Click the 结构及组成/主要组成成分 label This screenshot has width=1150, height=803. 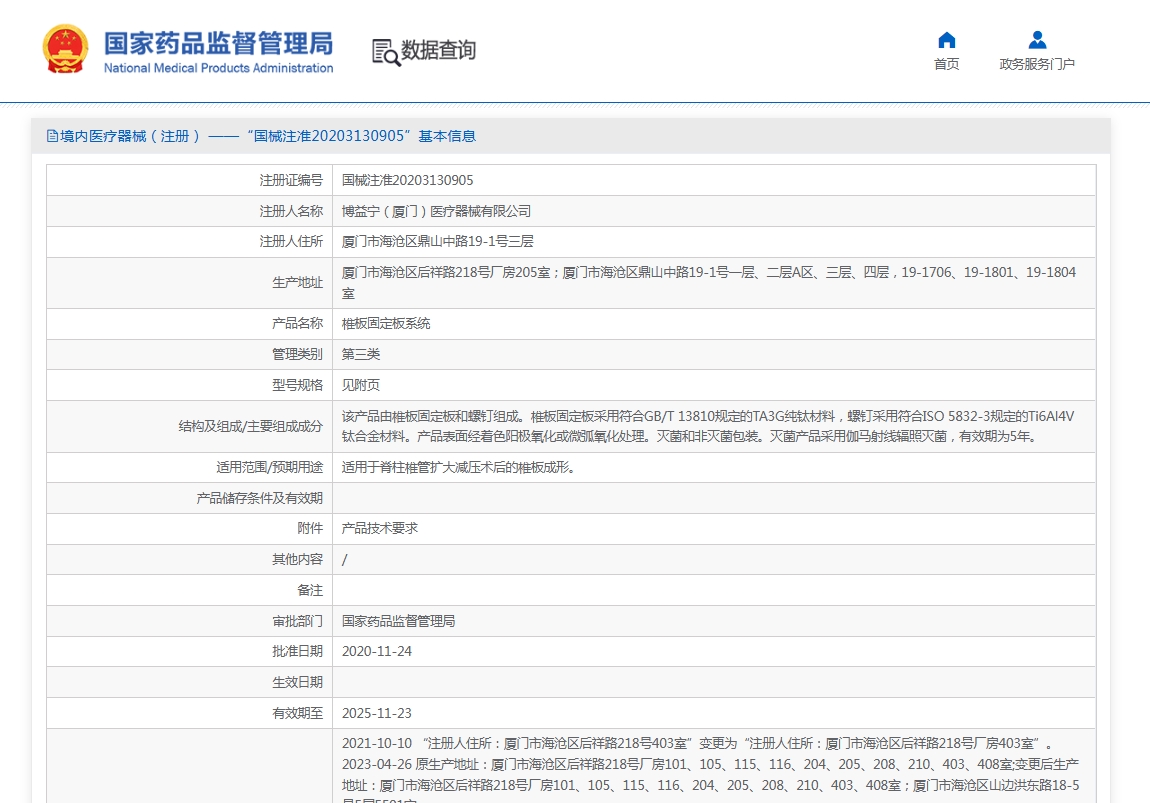250,426
